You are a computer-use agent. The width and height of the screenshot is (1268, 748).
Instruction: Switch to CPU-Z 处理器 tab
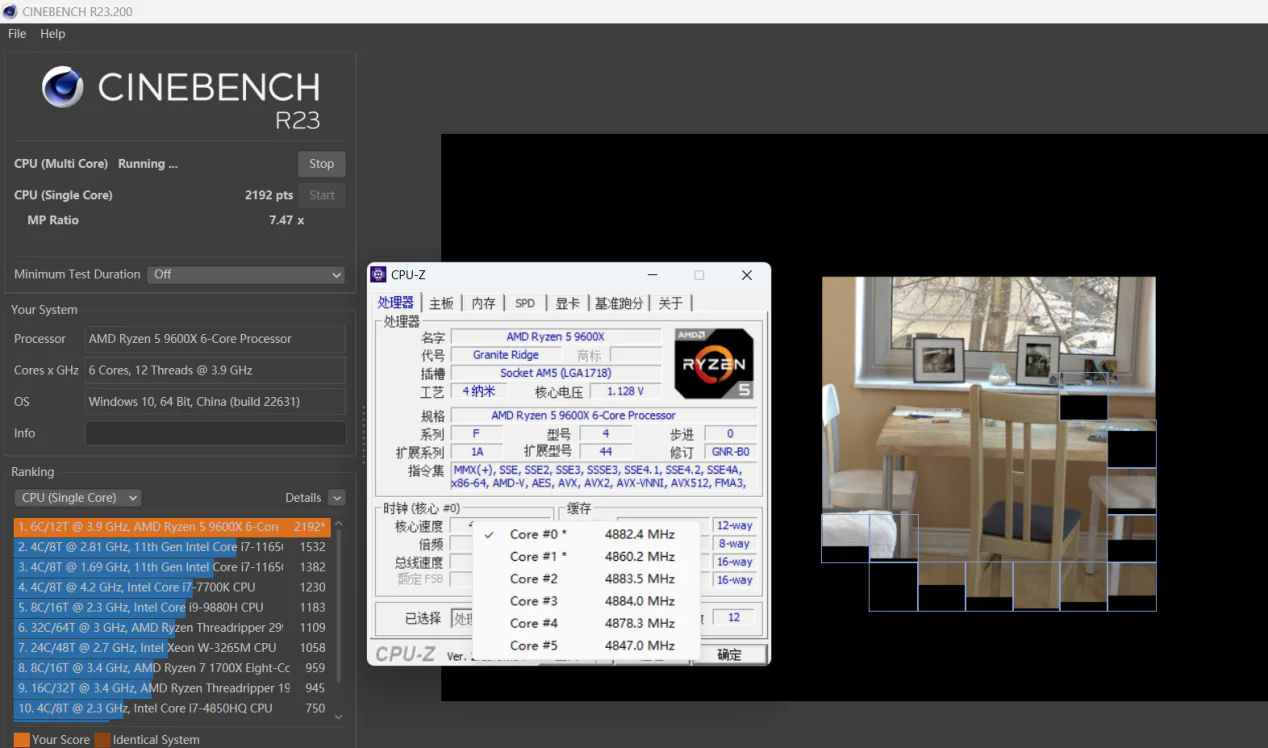pos(396,302)
